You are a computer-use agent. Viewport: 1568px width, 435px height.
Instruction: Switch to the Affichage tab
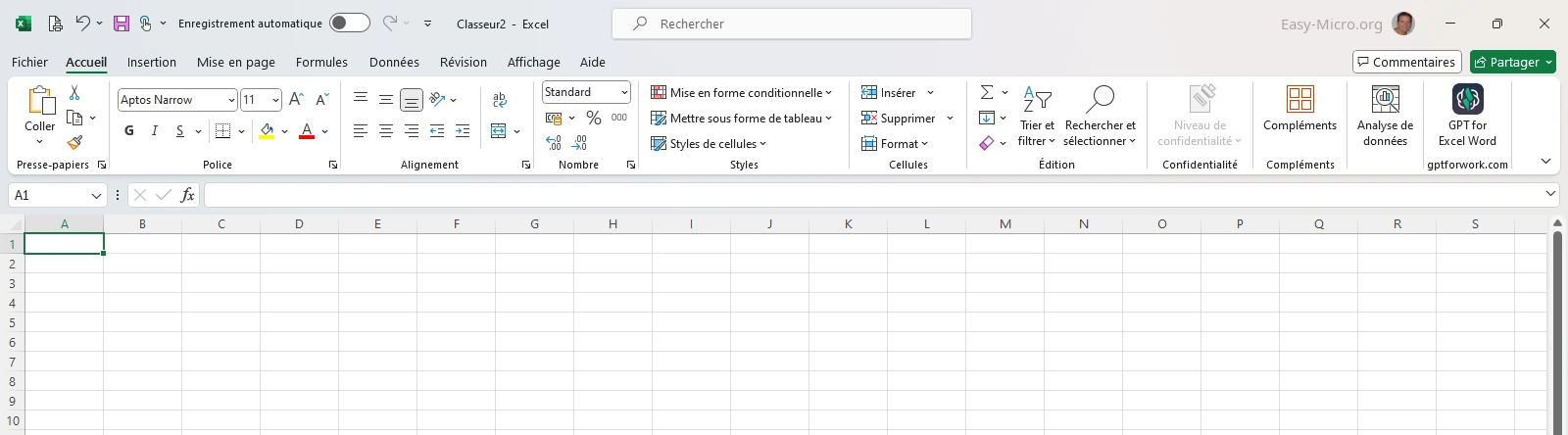534,62
